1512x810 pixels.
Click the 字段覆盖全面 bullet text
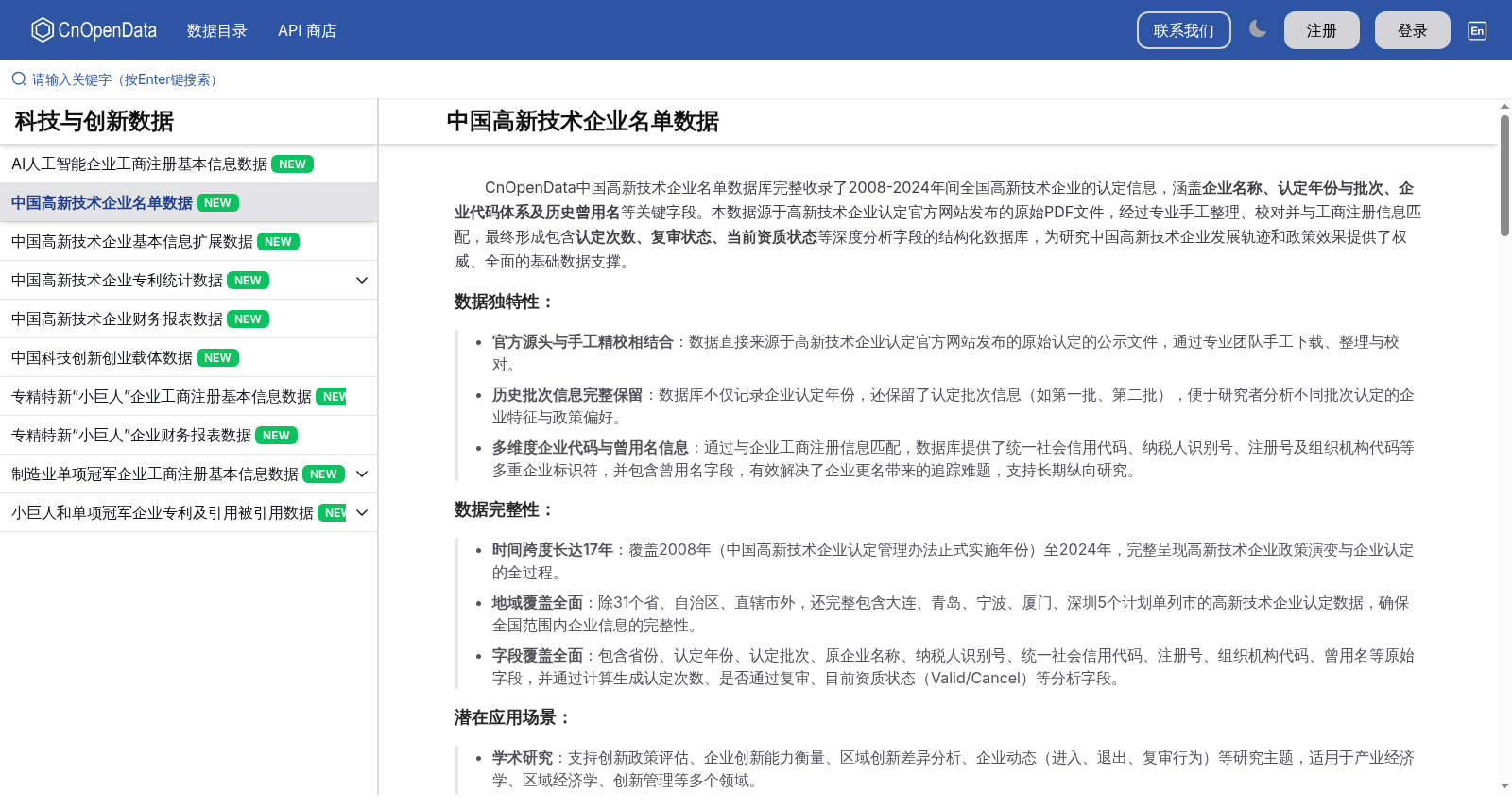pos(537,655)
